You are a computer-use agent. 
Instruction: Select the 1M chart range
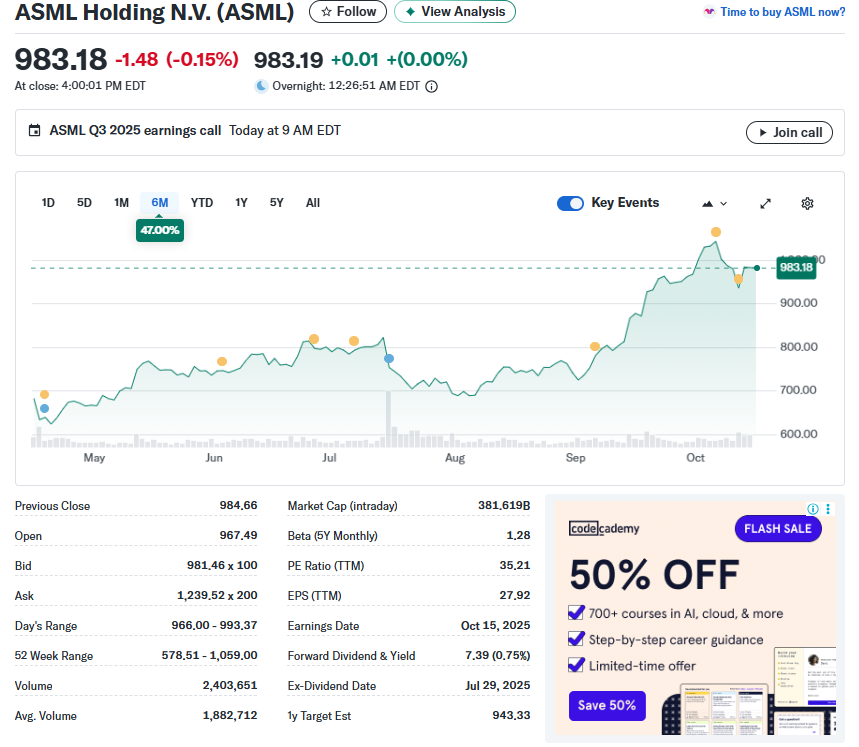[122, 203]
